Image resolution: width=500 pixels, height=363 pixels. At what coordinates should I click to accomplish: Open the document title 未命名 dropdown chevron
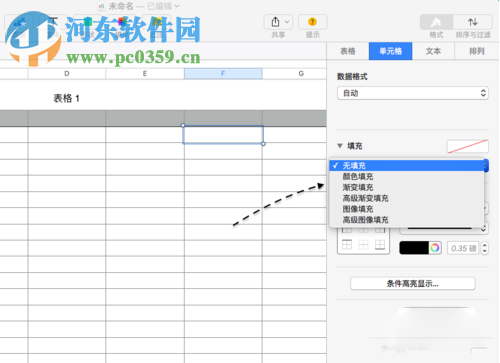click(x=177, y=6)
